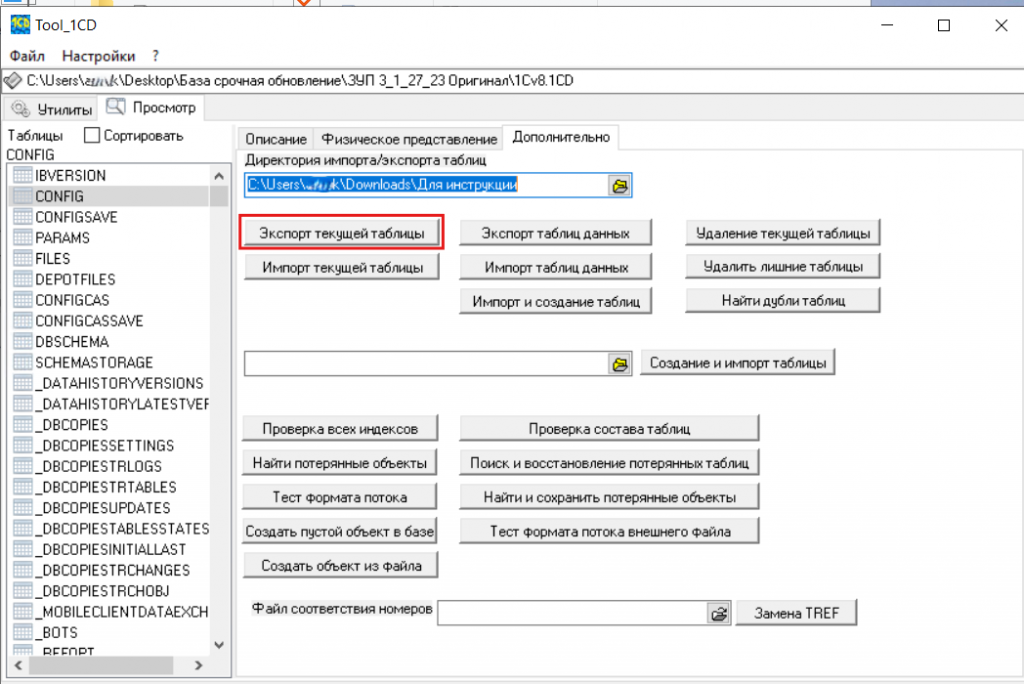This screenshot has height=684, width=1024.
Task: Select the DBSCHEMA table in list
Action: (72, 342)
